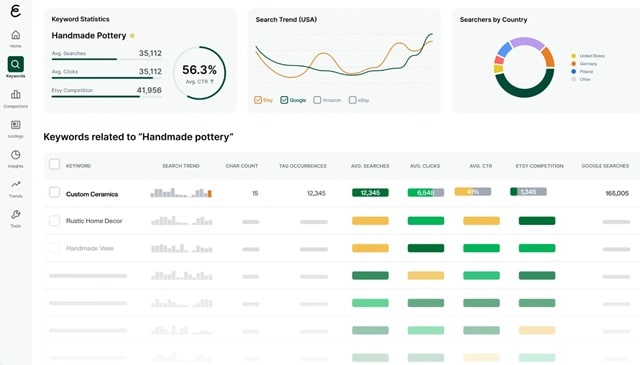Image resolution: width=640 pixels, height=365 pixels.
Task: Enable the eBay trend checkbox
Action: [x=353, y=100]
